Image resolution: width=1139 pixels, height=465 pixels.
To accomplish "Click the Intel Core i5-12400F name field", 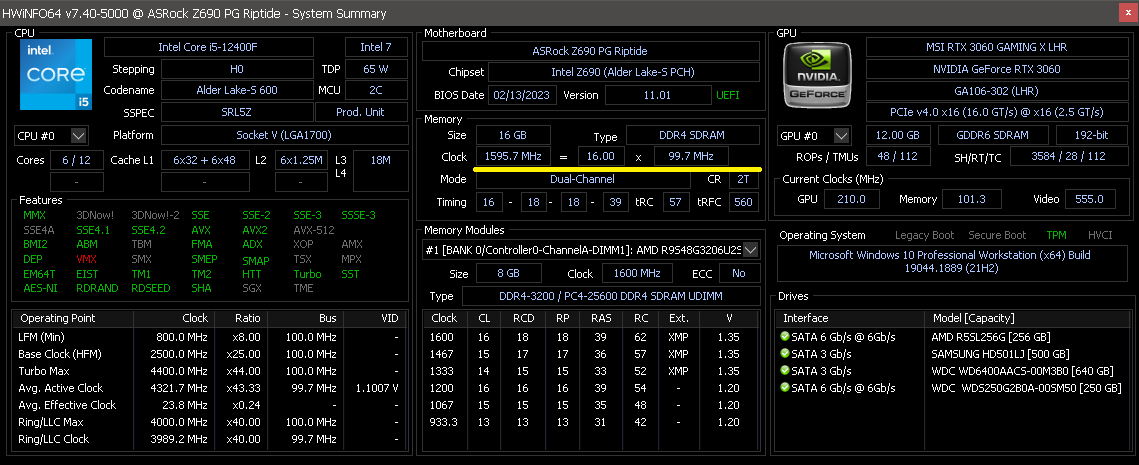I will (x=209, y=47).
